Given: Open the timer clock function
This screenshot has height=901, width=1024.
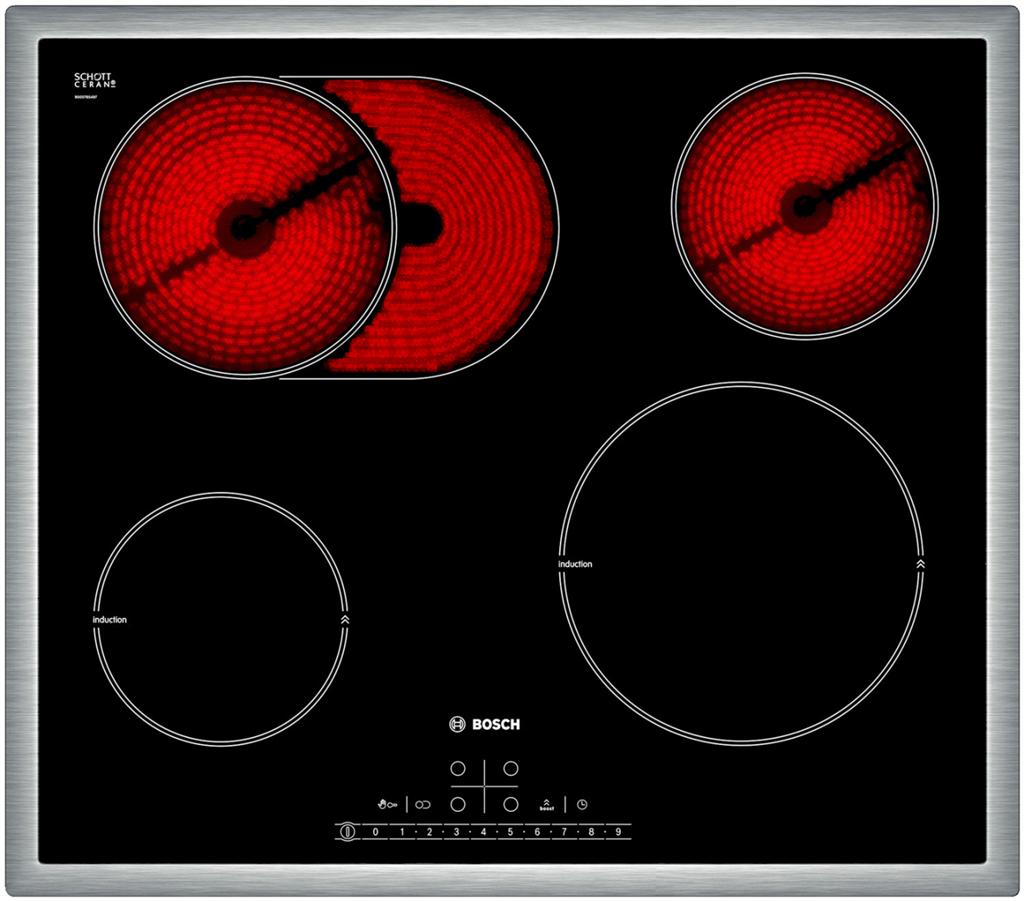Looking at the screenshot, I should pyautogui.click(x=582, y=803).
